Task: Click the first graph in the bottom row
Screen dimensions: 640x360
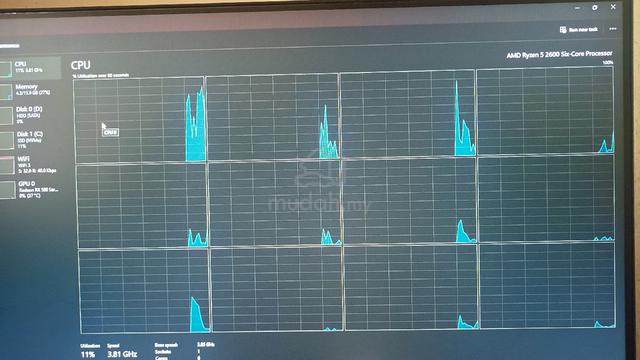Action: tap(144, 291)
